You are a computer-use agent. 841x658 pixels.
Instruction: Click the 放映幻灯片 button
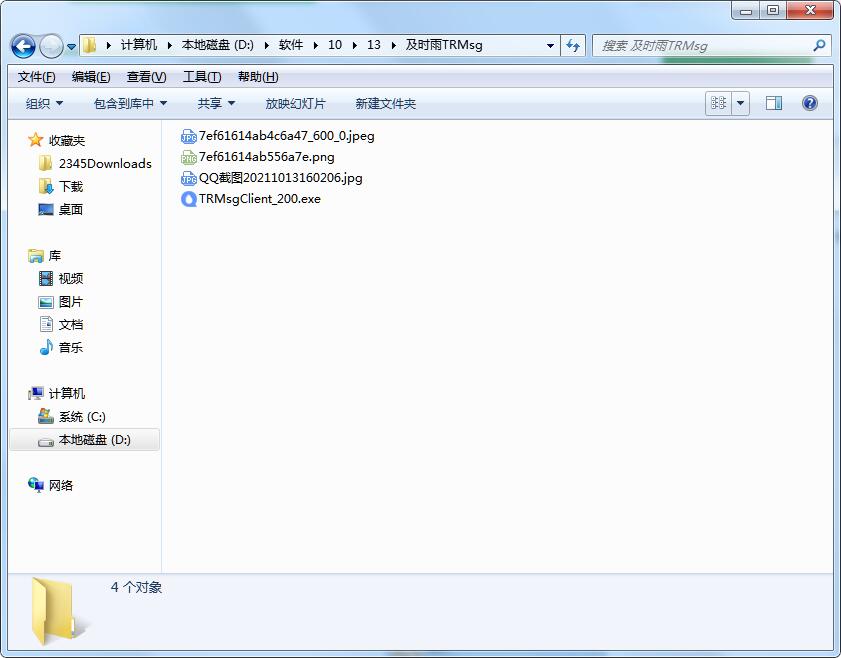click(295, 103)
